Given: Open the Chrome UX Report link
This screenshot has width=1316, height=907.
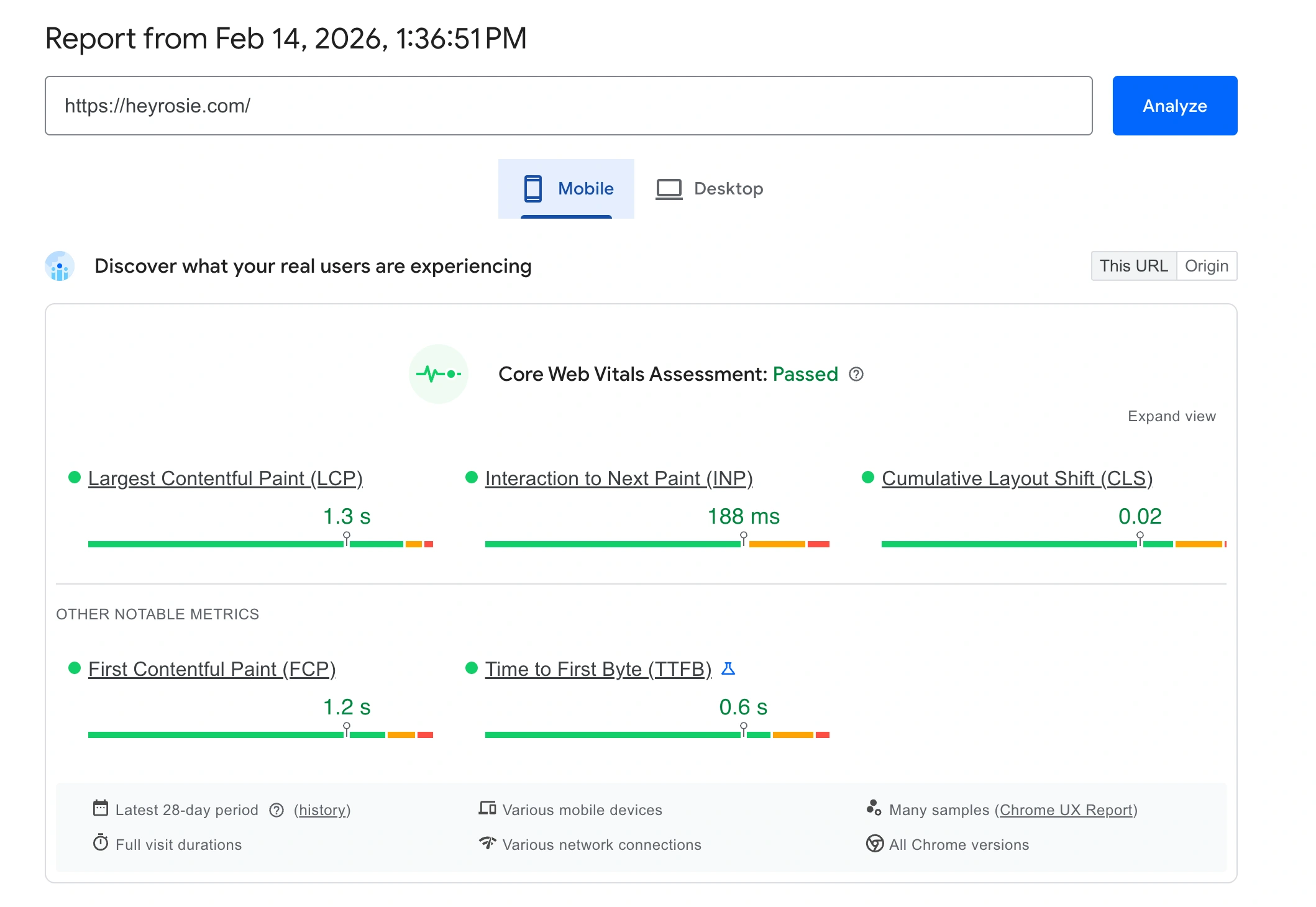Looking at the screenshot, I should pos(1066,810).
